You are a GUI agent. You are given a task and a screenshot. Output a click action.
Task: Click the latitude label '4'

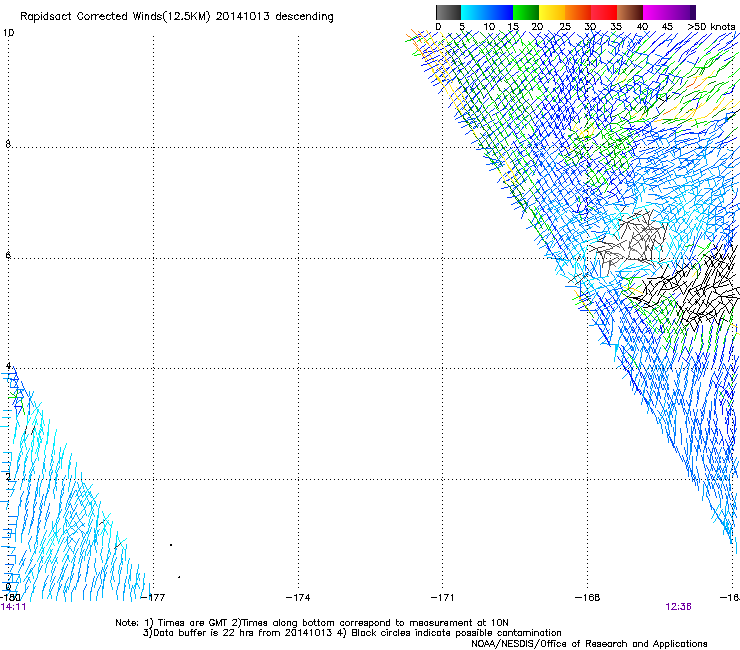coord(8,366)
